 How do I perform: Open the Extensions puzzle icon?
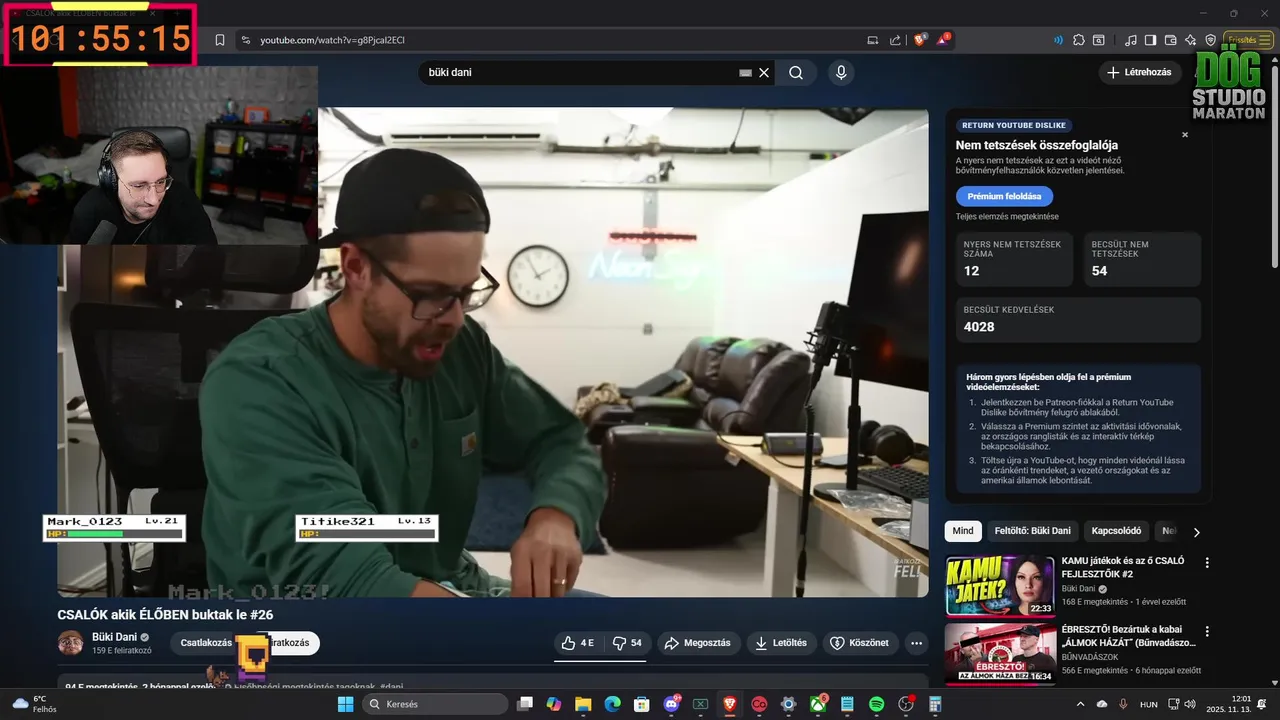pos(1078,40)
